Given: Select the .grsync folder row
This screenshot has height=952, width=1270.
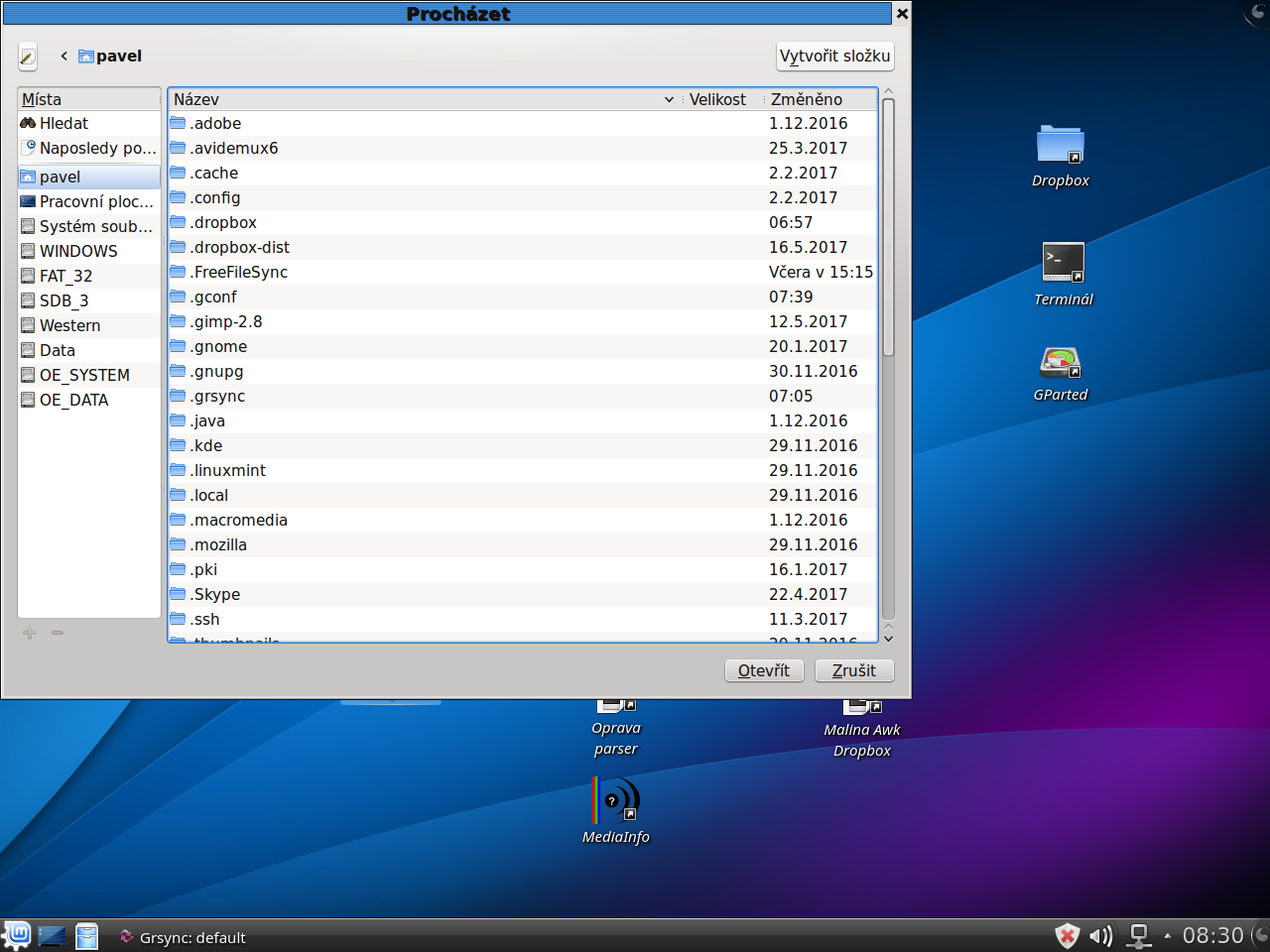Looking at the screenshot, I should tap(523, 396).
